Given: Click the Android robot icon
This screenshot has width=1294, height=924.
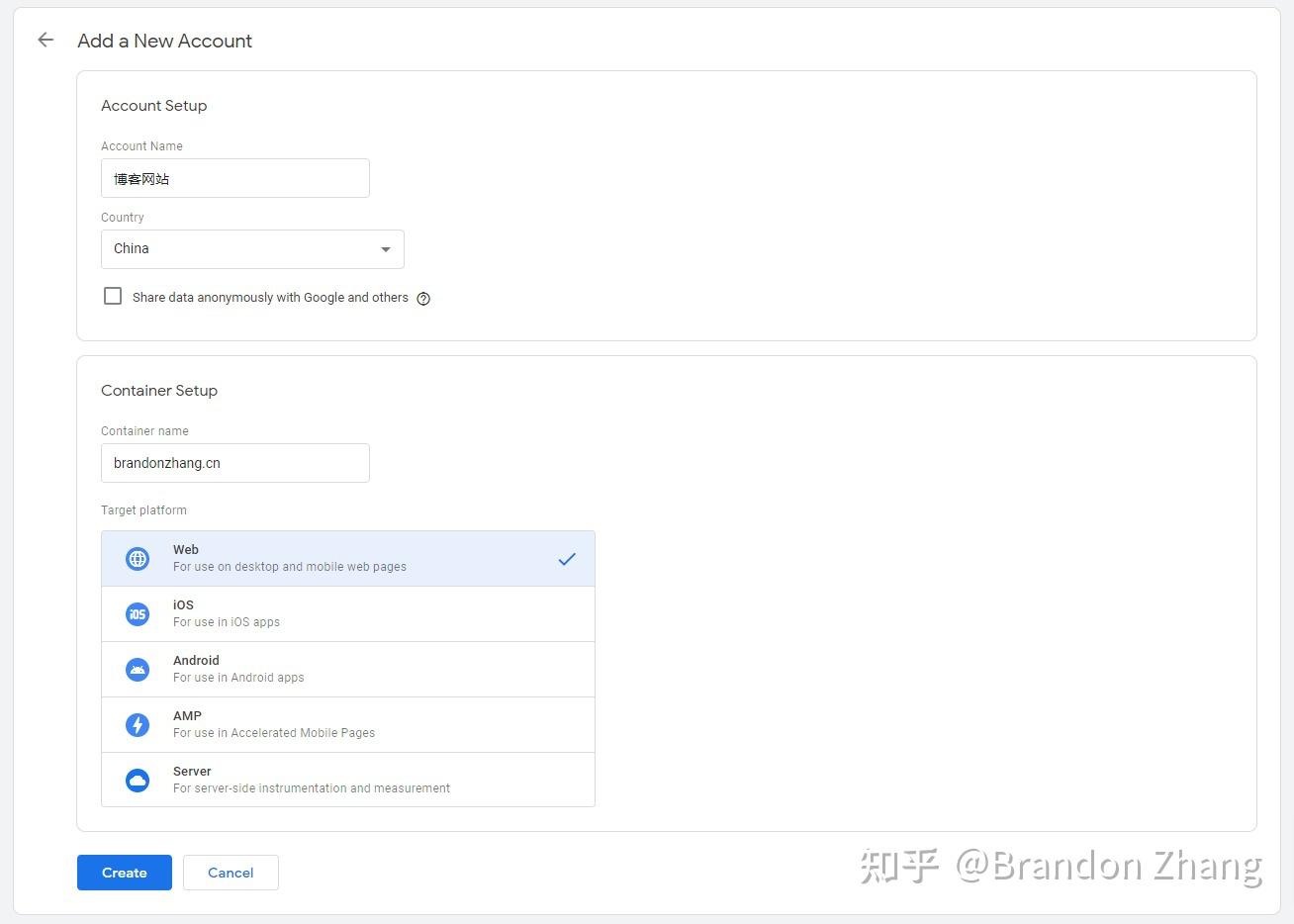Looking at the screenshot, I should click(138, 670).
